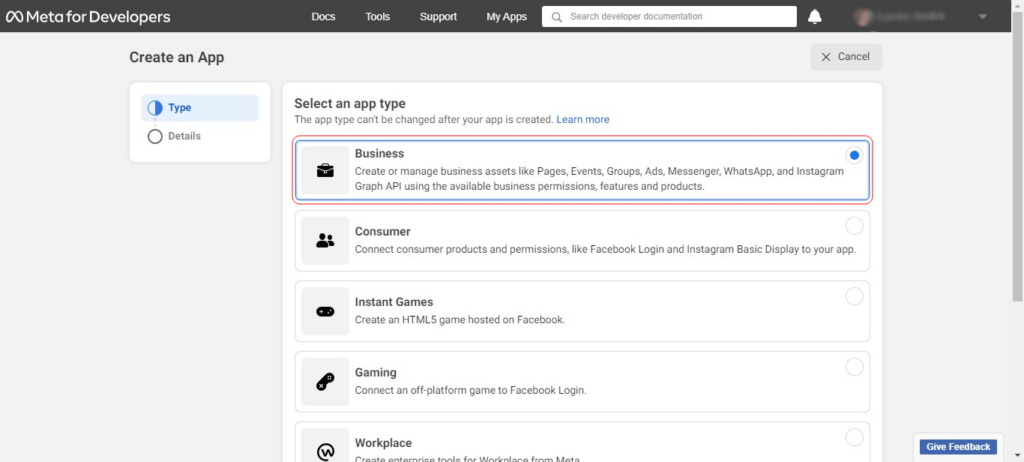Open the account dropdown arrow

pos(982,17)
